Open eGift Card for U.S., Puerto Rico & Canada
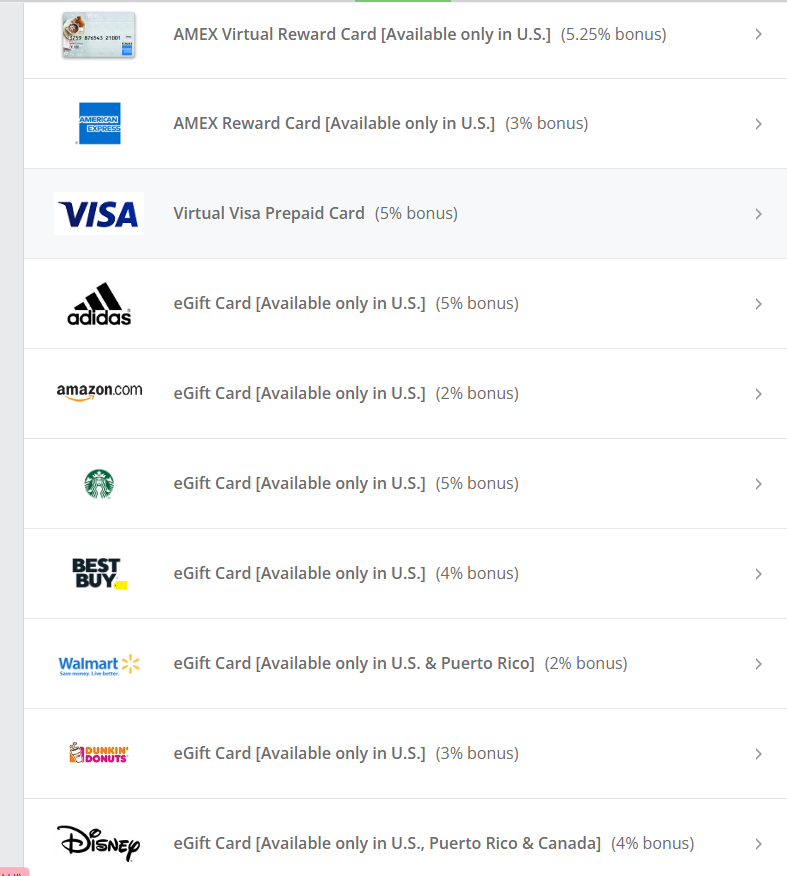 tap(387, 844)
